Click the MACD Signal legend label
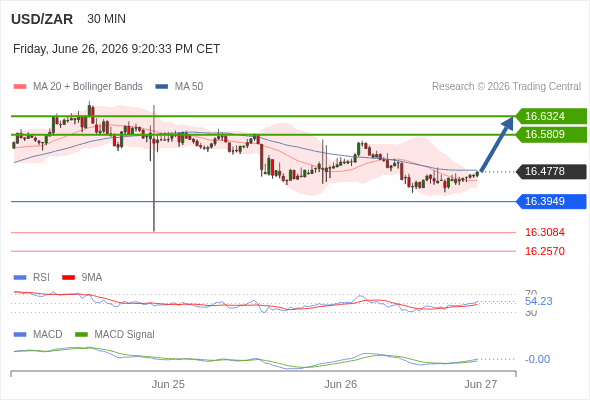This screenshot has width=590, height=400. click(x=125, y=335)
